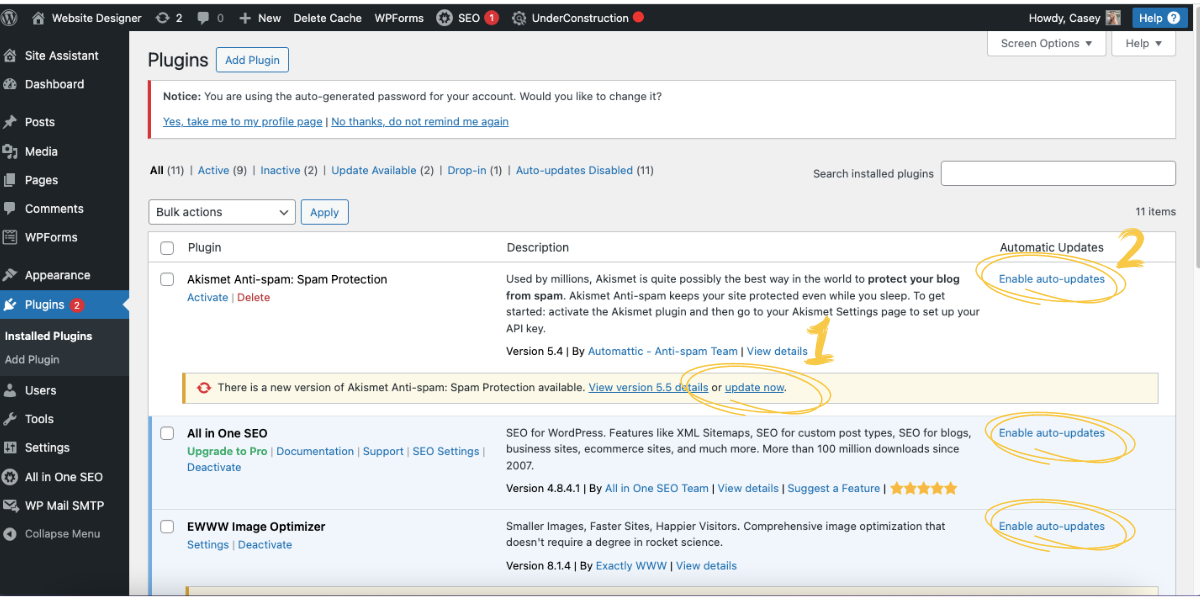Click the Search installed plugins field
1200x600 pixels.
tap(1058, 173)
